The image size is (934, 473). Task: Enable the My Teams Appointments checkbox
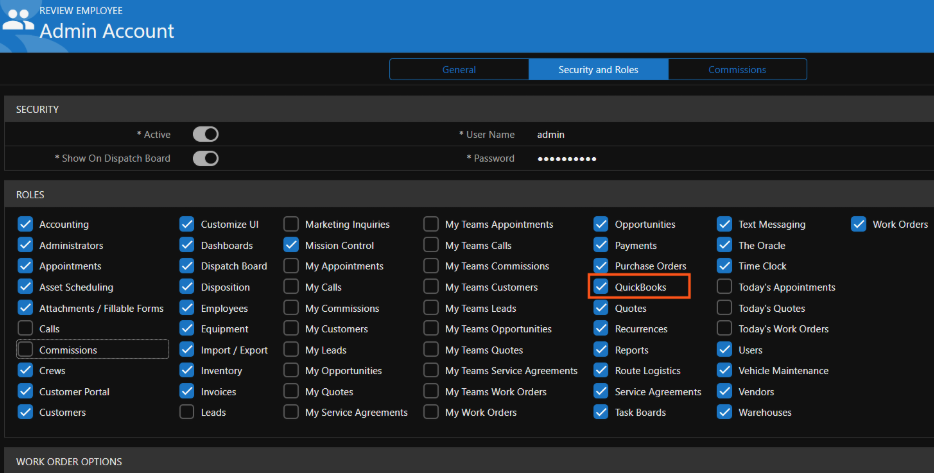(x=431, y=224)
